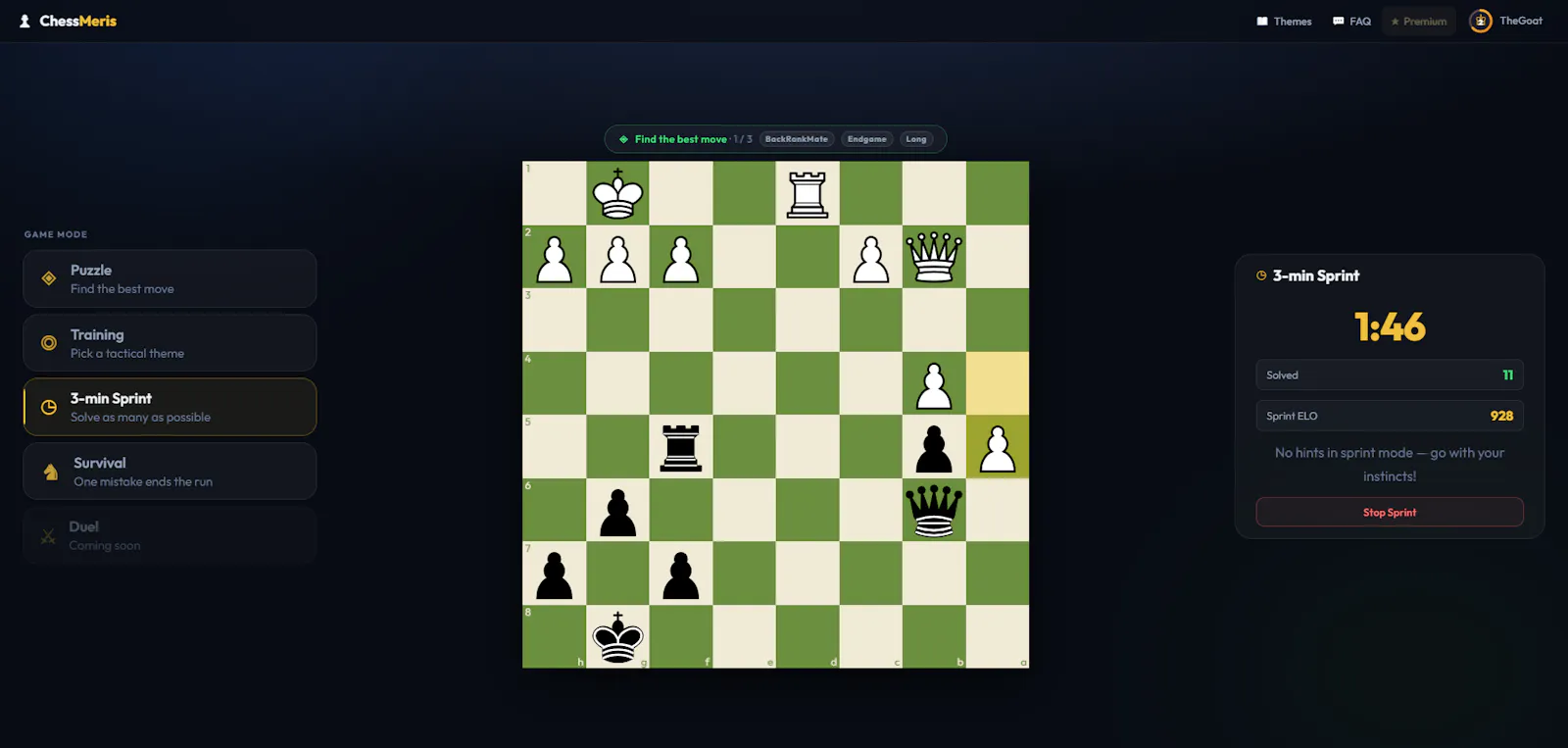
Task: Click the Survival mode knight icon
Action: [51, 472]
